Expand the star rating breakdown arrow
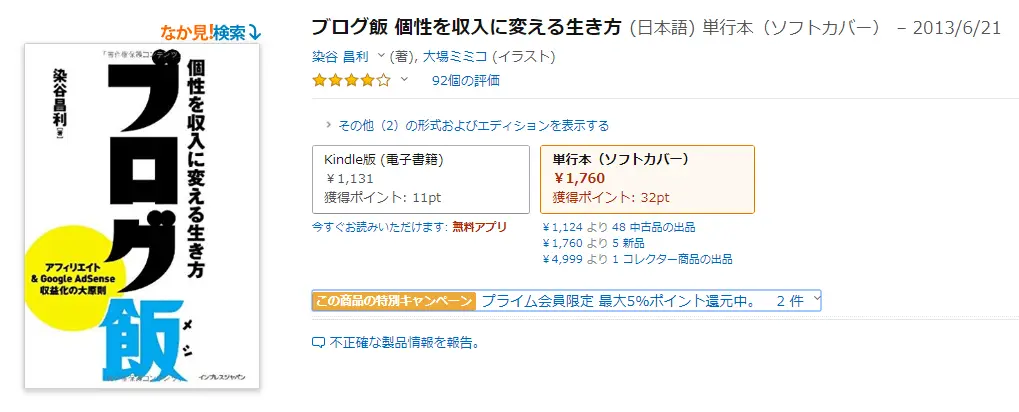Screen dimensions: 1019x412 coord(404,80)
